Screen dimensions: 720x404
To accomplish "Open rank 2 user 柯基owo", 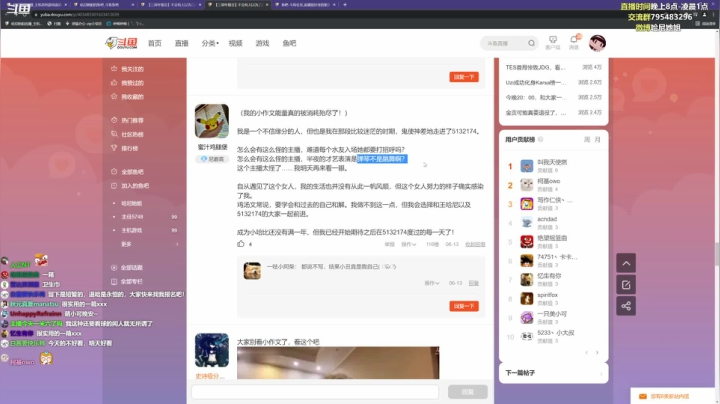I will (548, 181).
